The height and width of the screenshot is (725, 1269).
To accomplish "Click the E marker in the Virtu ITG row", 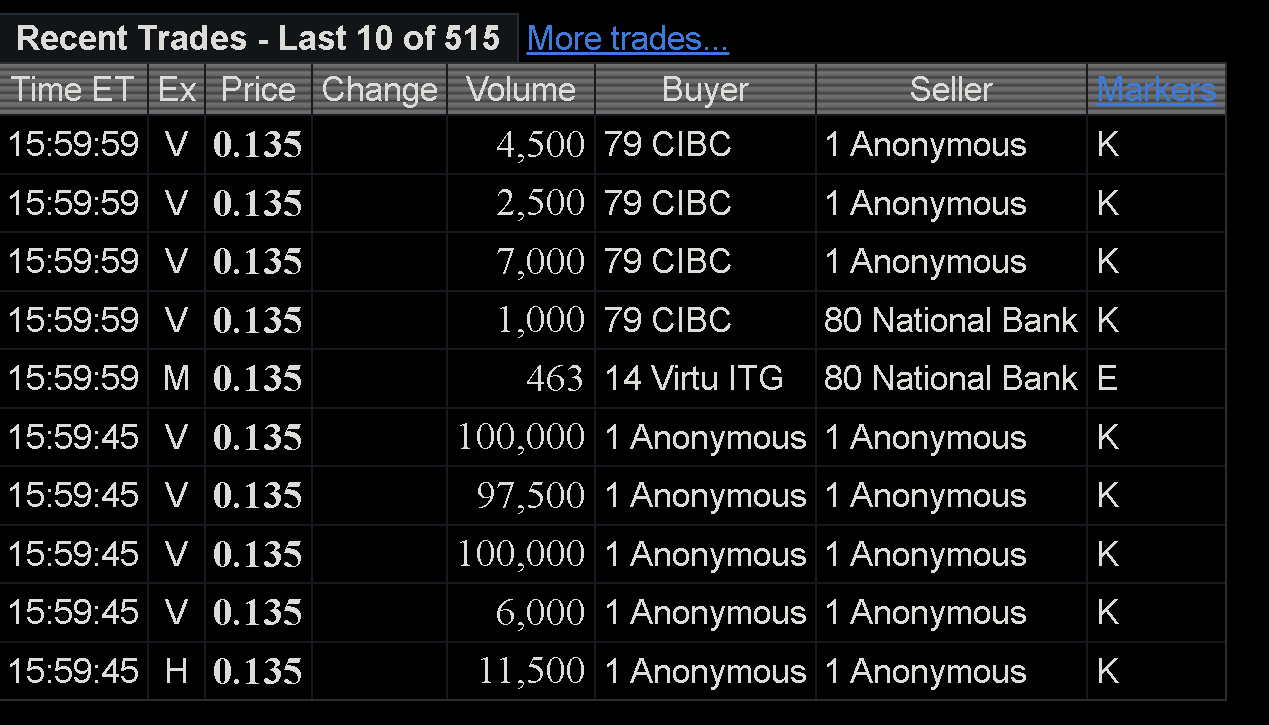I will (x=1107, y=379).
